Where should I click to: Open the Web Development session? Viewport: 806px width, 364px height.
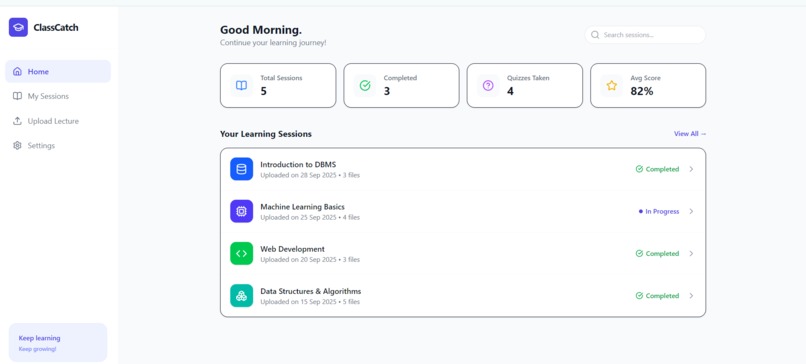pyautogui.click(x=463, y=253)
